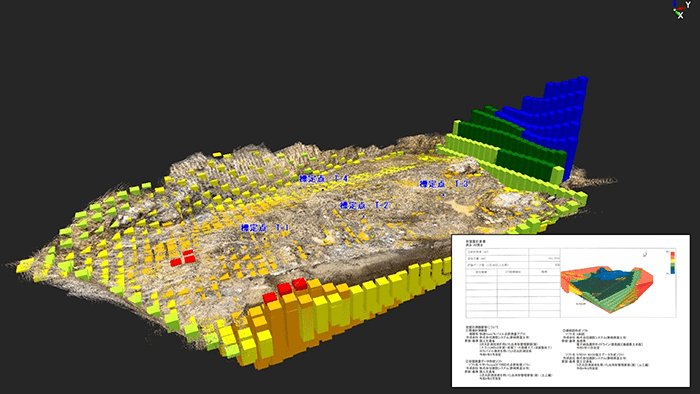Screen dimensions: 700x394
Task: Select the 標定点 T-1 point label
Action: [265, 228]
